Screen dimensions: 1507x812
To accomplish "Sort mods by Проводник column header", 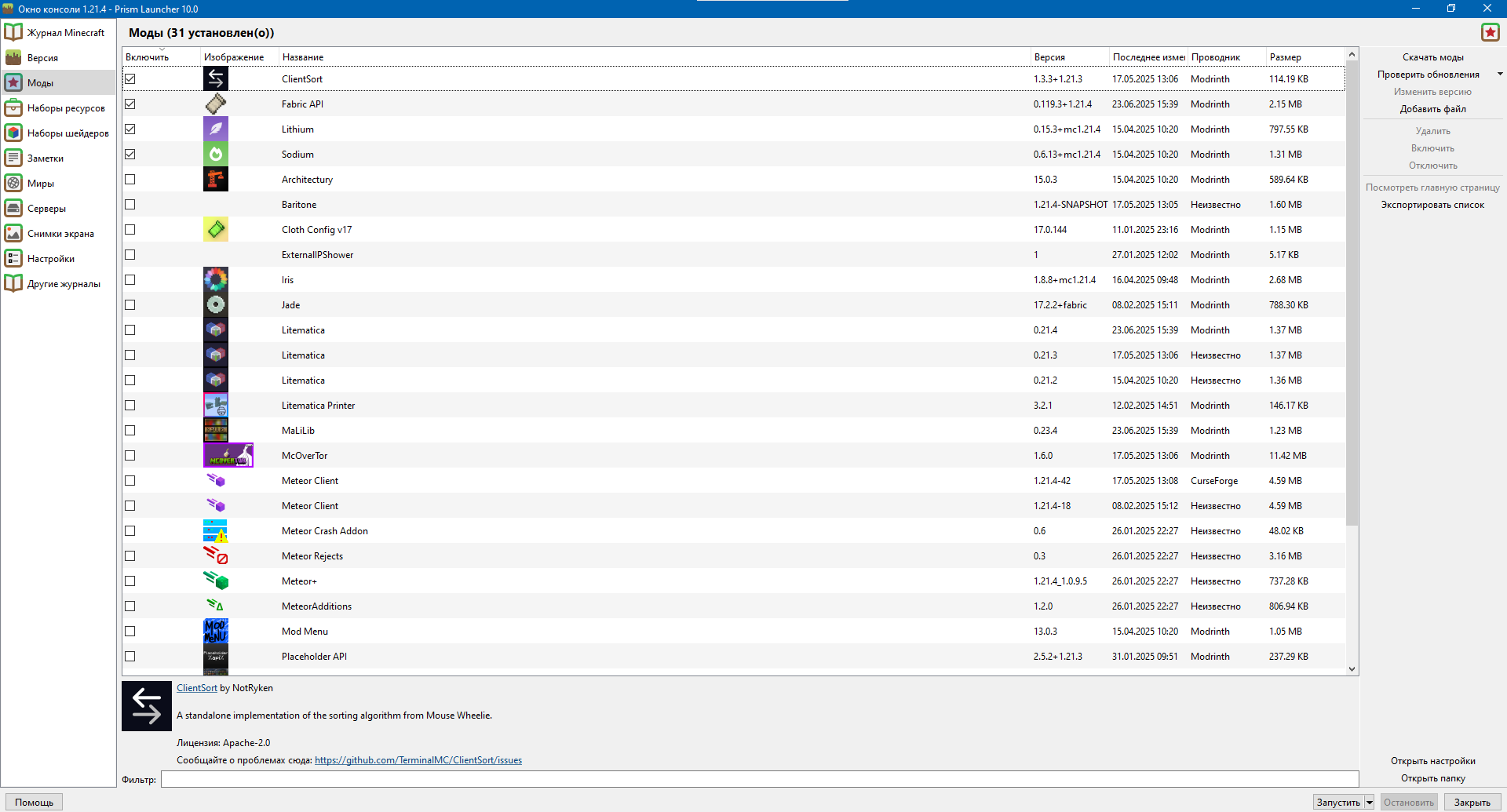I will click(1228, 56).
